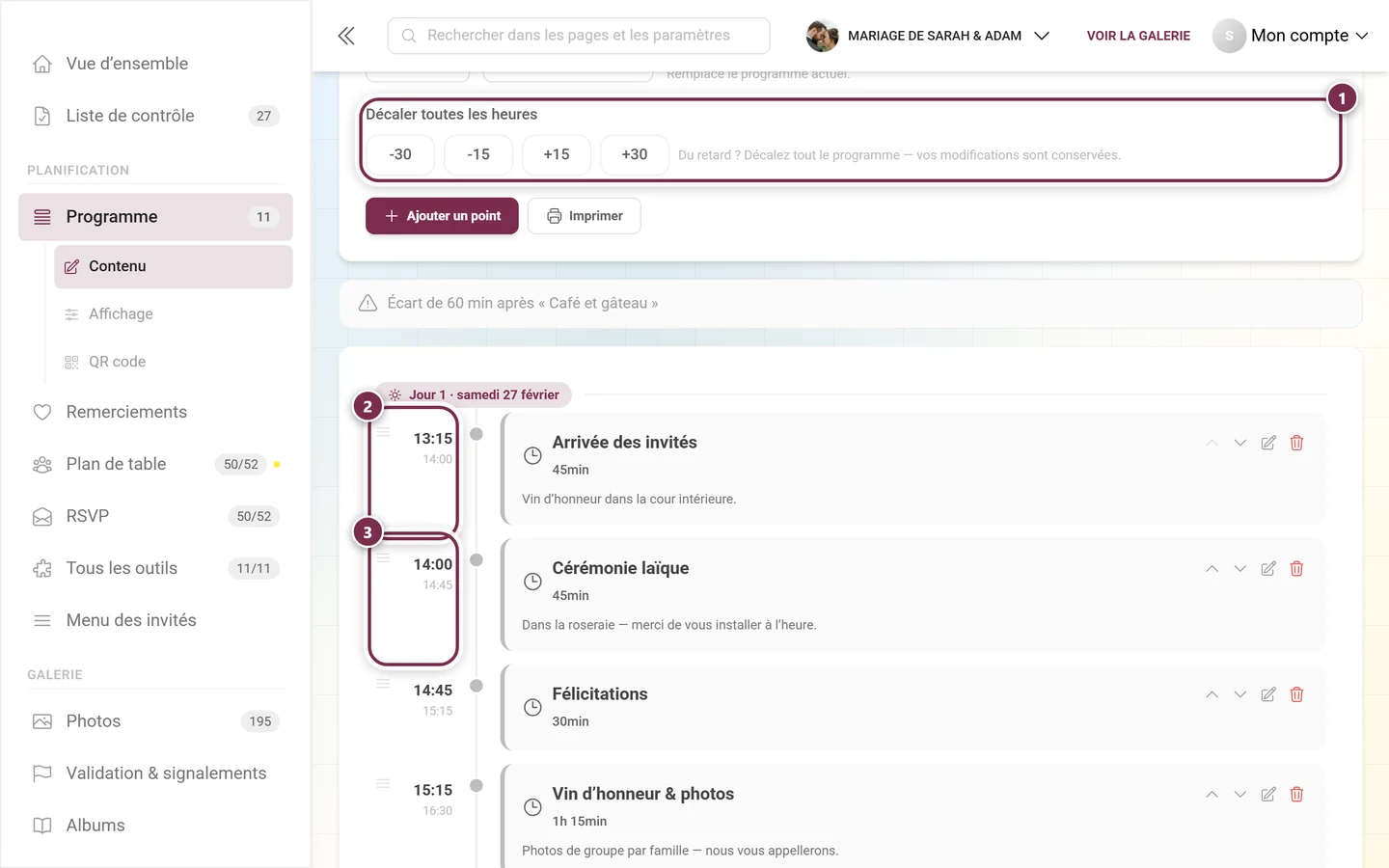
Task: Edit the Cérémonie laïque entry
Action: (x=1268, y=569)
